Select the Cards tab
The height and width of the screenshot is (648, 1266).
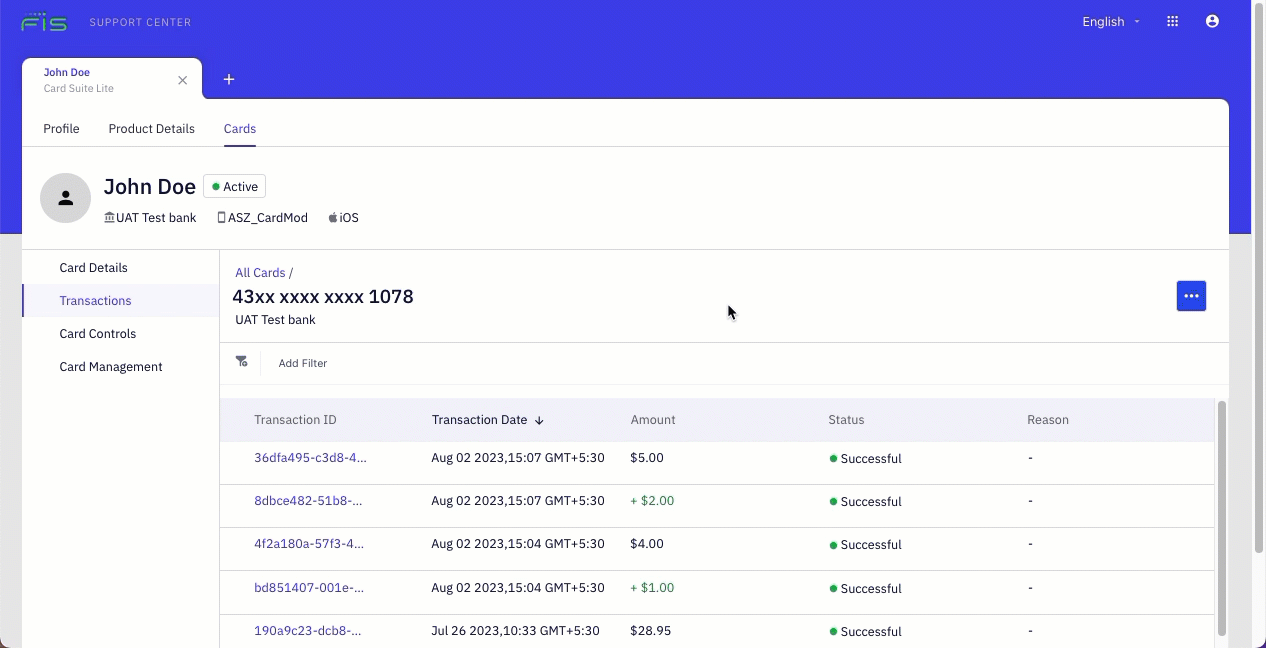(x=239, y=128)
